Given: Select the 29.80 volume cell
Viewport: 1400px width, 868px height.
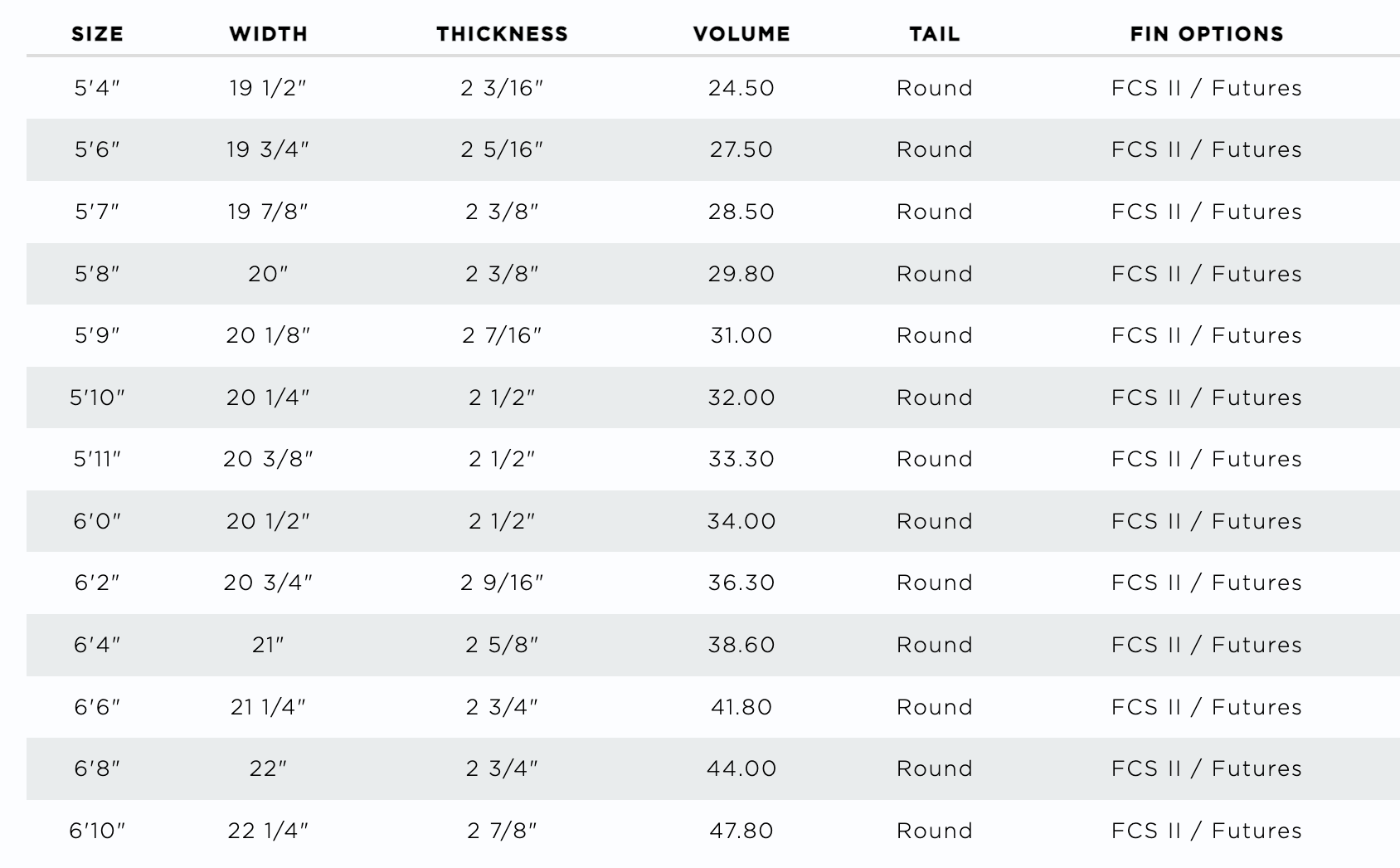Looking at the screenshot, I should coord(741,274).
